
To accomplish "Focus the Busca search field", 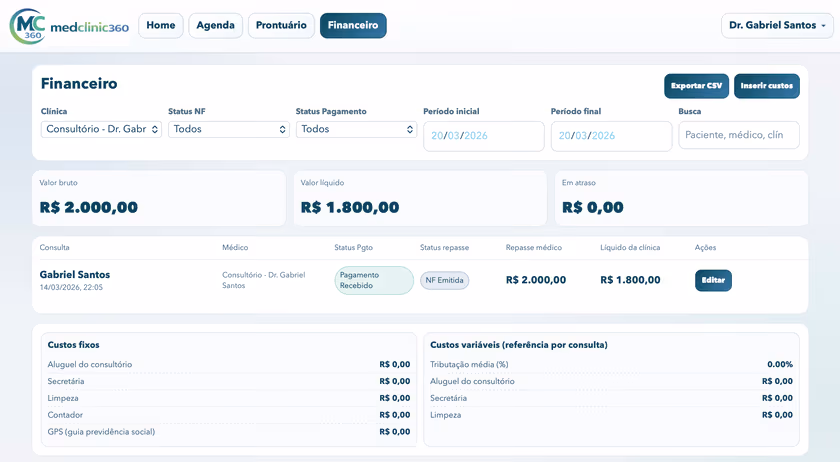I will (739, 135).
